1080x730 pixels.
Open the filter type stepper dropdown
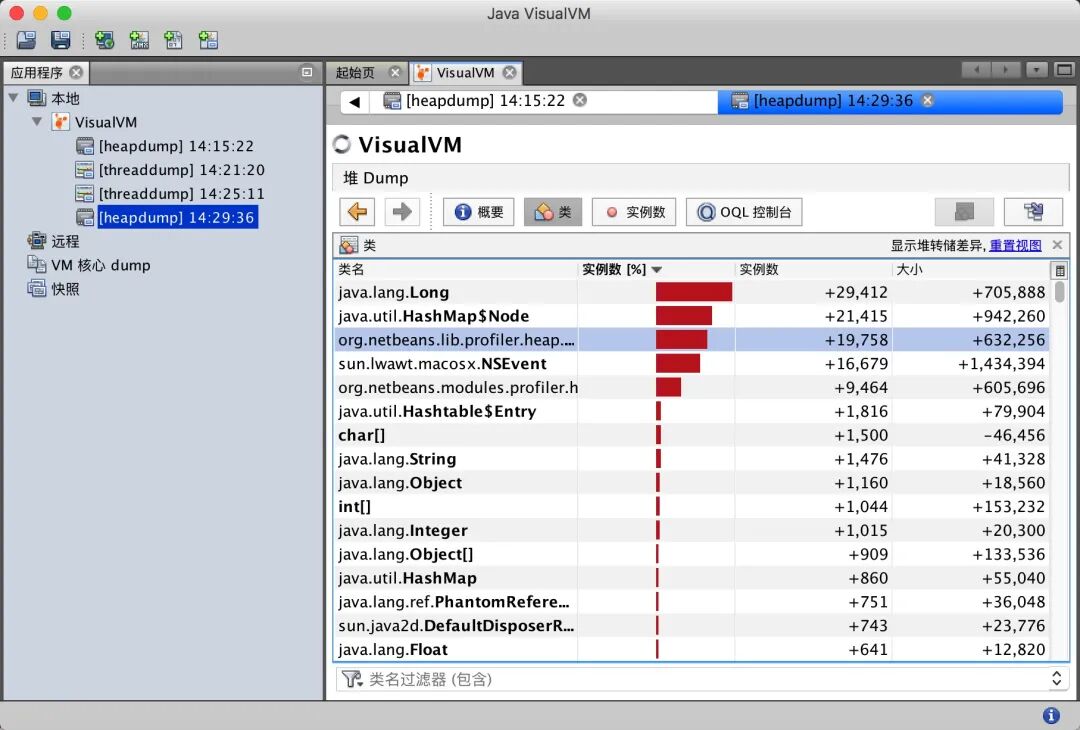(1057, 679)
